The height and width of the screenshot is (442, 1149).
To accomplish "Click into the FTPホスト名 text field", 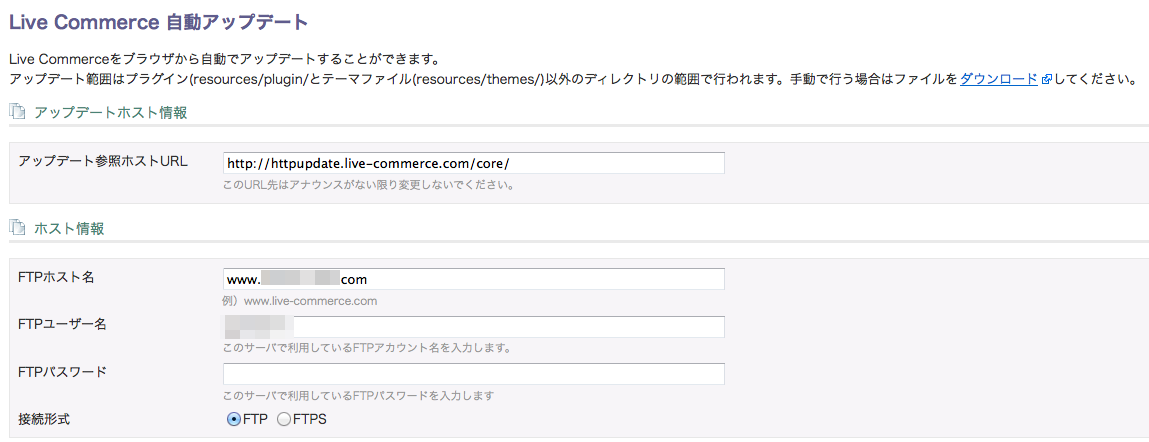I will (x=474, y=279).
